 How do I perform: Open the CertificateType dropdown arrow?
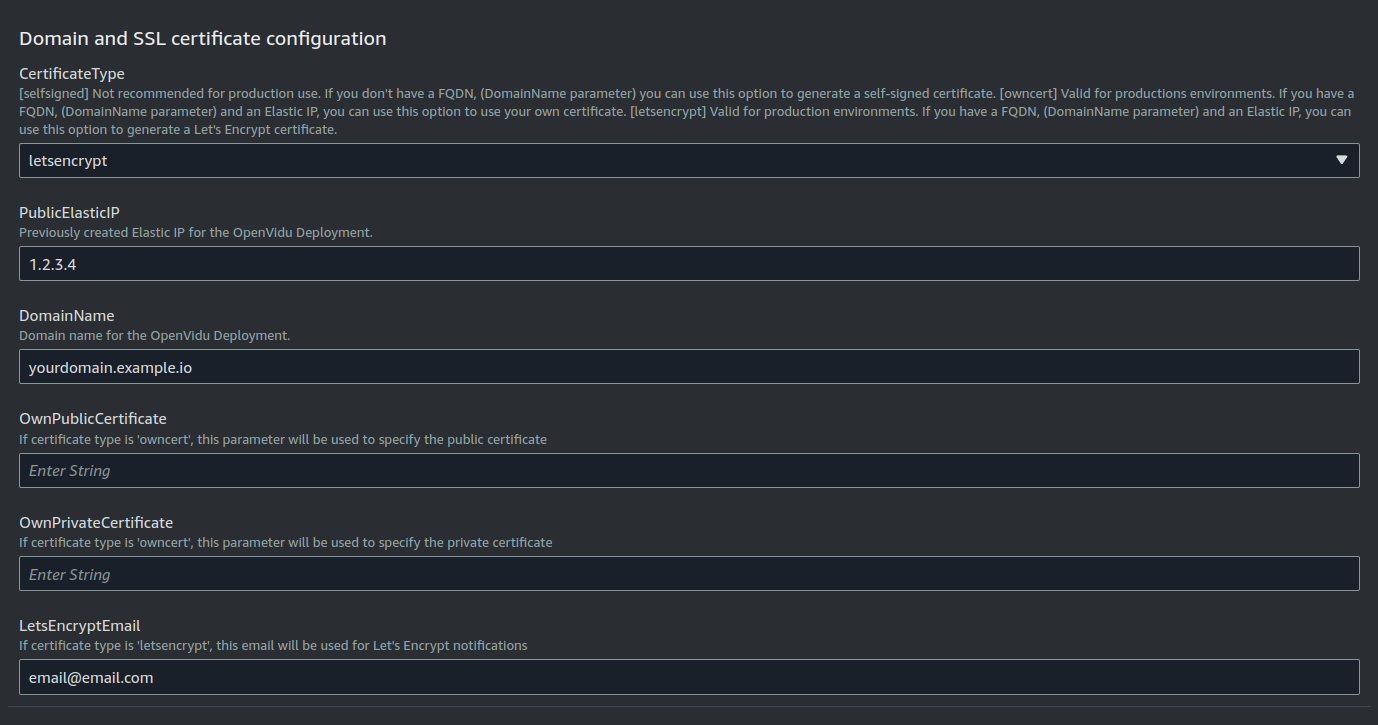pos(1342,160)
